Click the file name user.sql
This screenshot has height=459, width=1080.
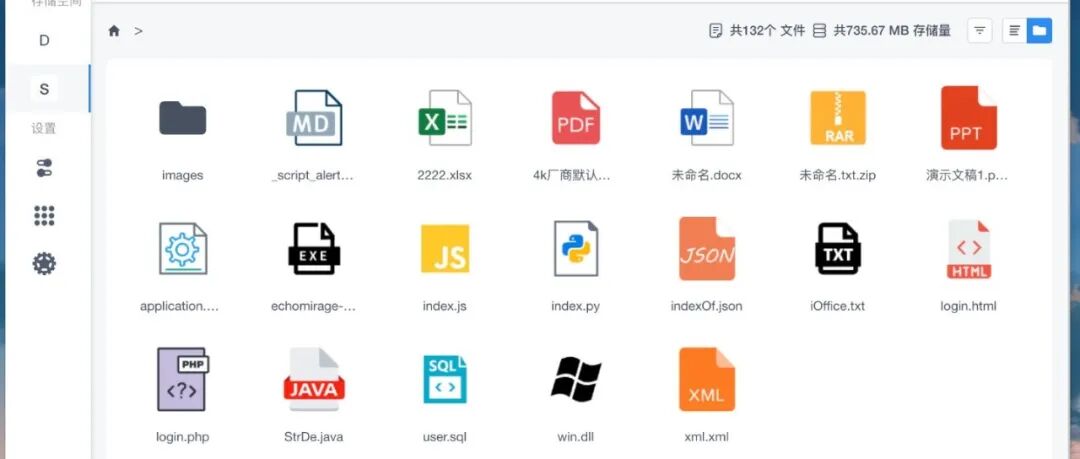click(x=445, y=437)
